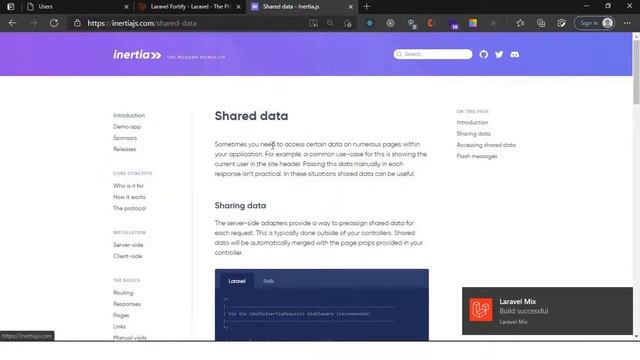Click the browser back arrow
Image resolution: width=640 pixels, height=360 pixels.
[12, 23]
